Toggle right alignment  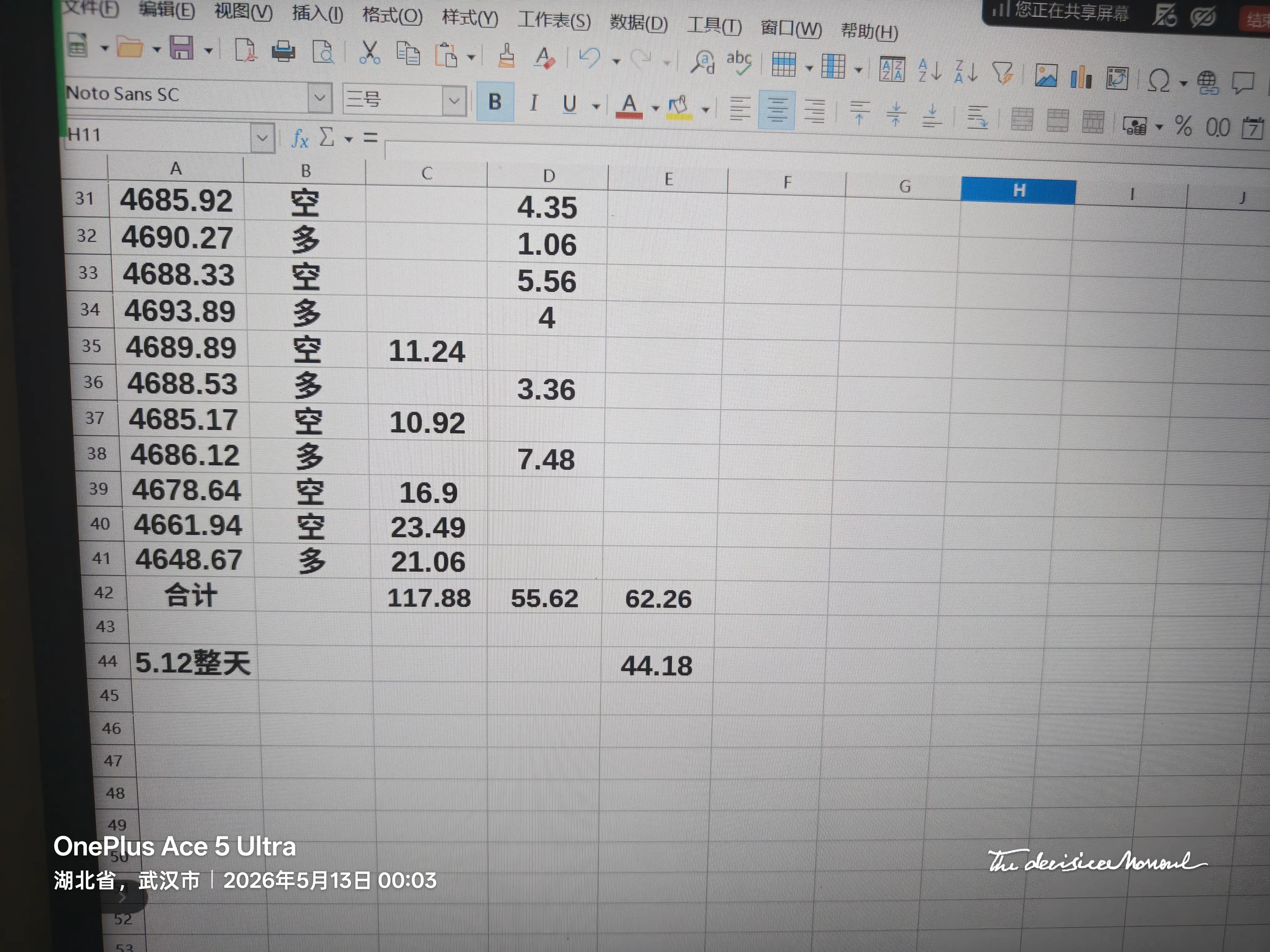(814, 111)
